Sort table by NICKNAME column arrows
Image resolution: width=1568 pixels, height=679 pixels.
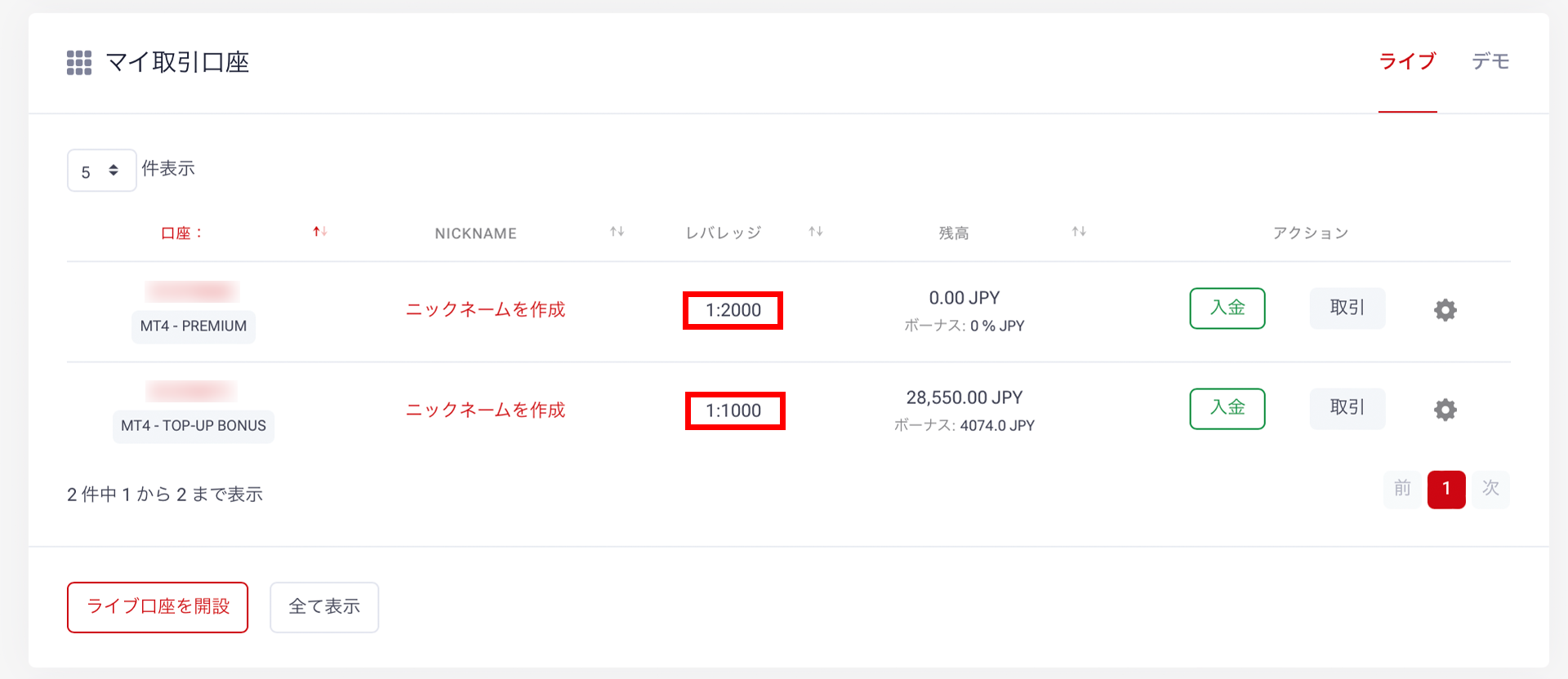[x=617, y=233]
